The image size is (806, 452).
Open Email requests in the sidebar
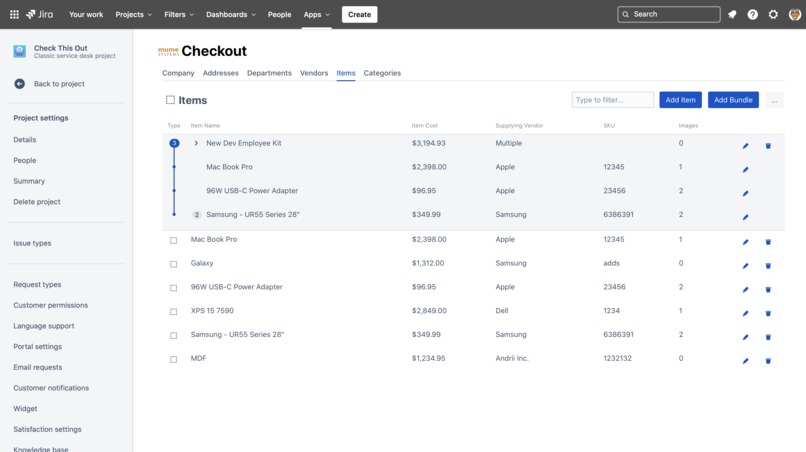coord(38,367)
